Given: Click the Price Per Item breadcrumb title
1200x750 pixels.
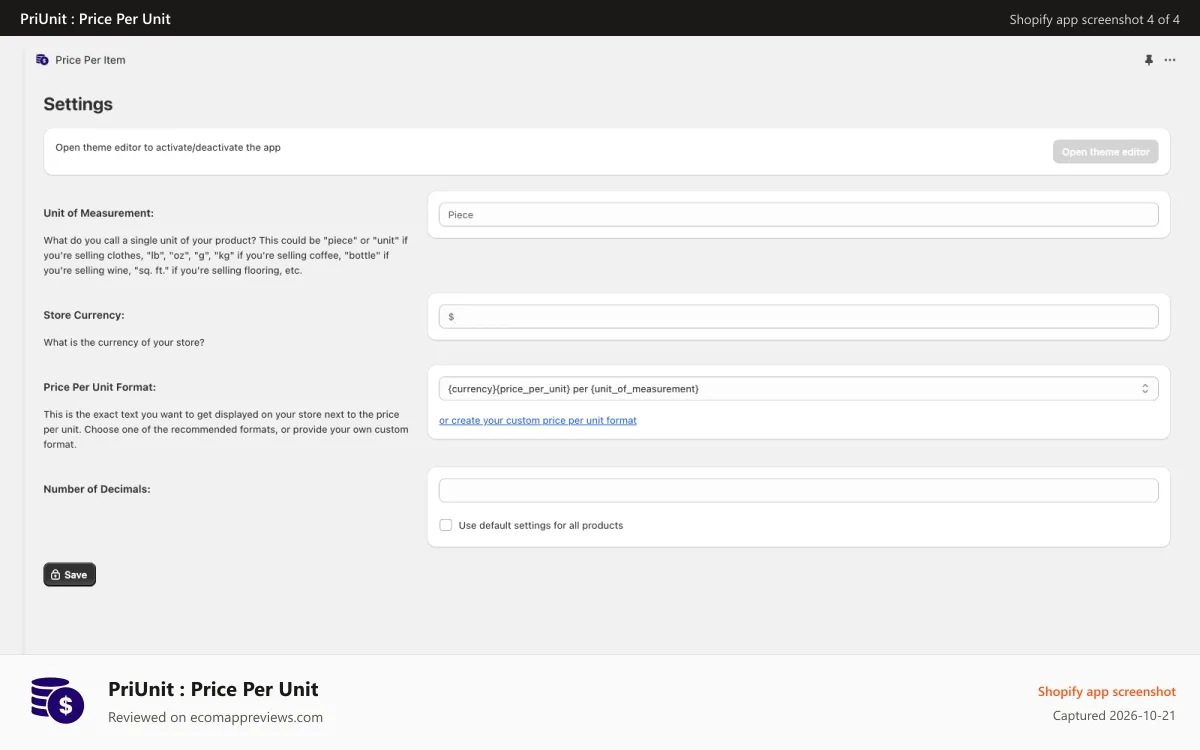Looking at the screenshot, I should [x=90, y=60].
